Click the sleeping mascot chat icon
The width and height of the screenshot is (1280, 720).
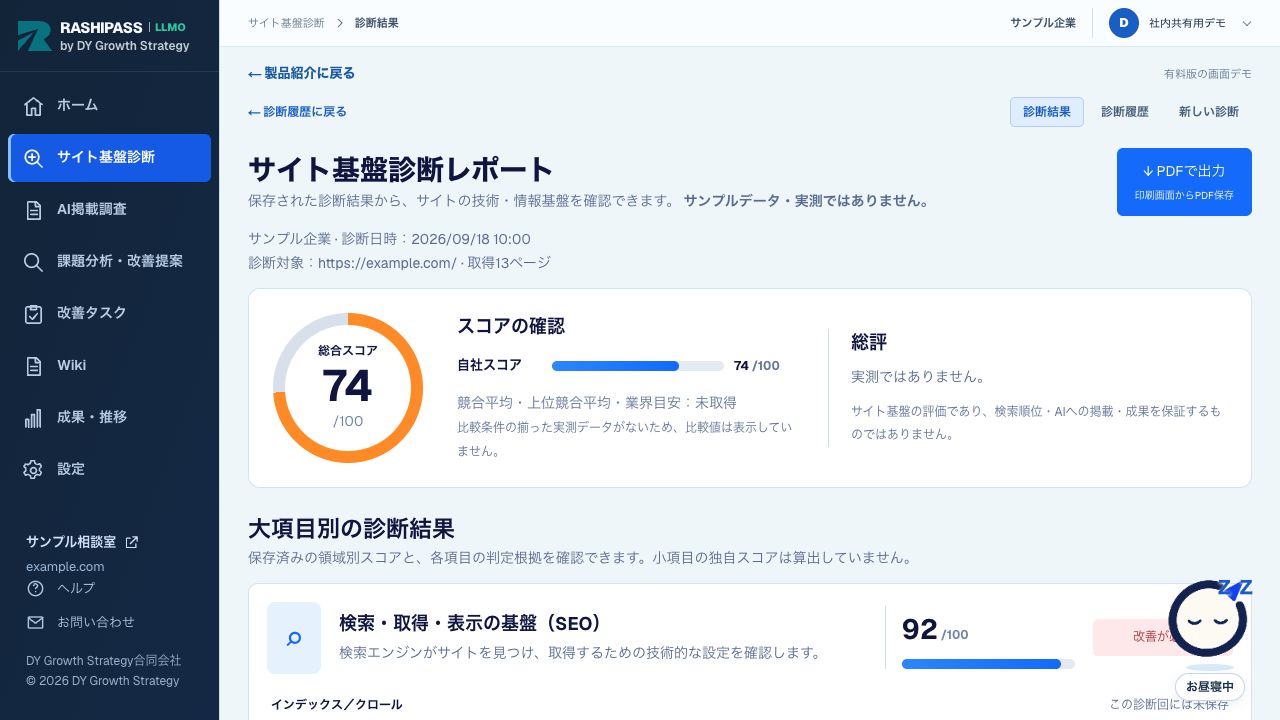[x=1207, y=619]
